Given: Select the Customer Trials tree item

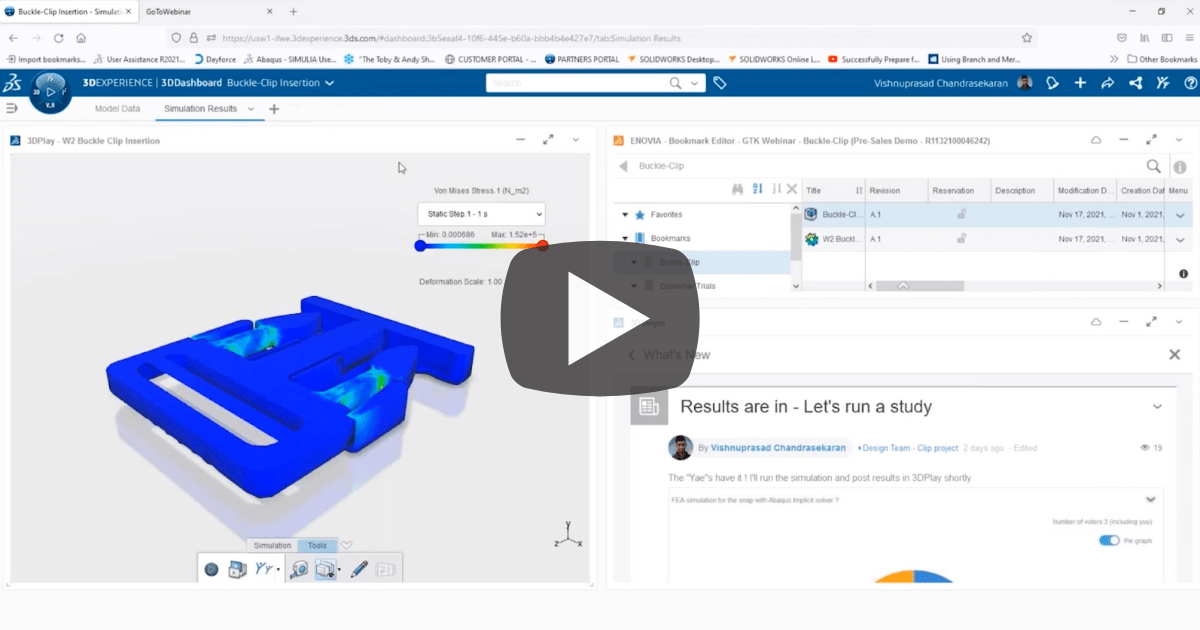Looking at the screenshot, I should point(686,286).
